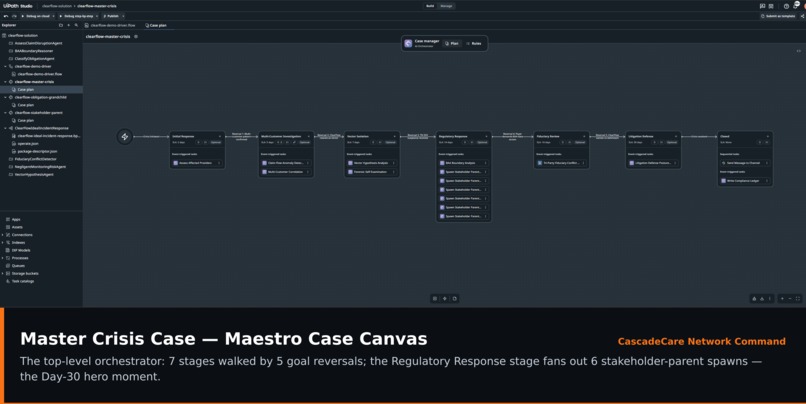806x404 pixels.
Task: Click the fit-to-screen icon on canvas
Action: coord(798,299)
